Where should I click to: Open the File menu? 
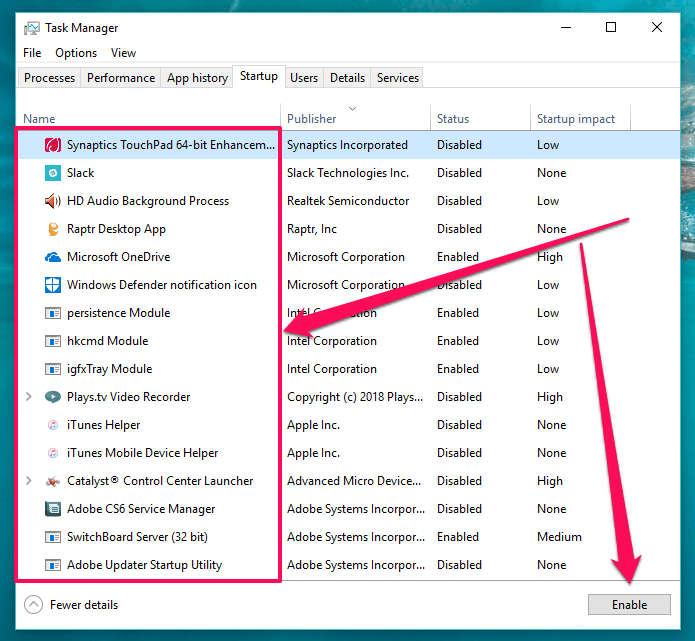(32, 53)
